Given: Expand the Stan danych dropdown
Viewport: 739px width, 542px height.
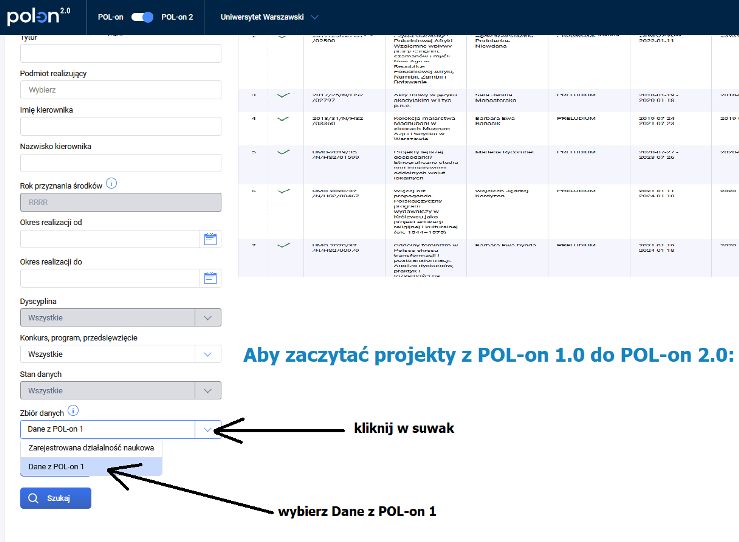Looking at the screenshot, I should (x=207, y=391).
